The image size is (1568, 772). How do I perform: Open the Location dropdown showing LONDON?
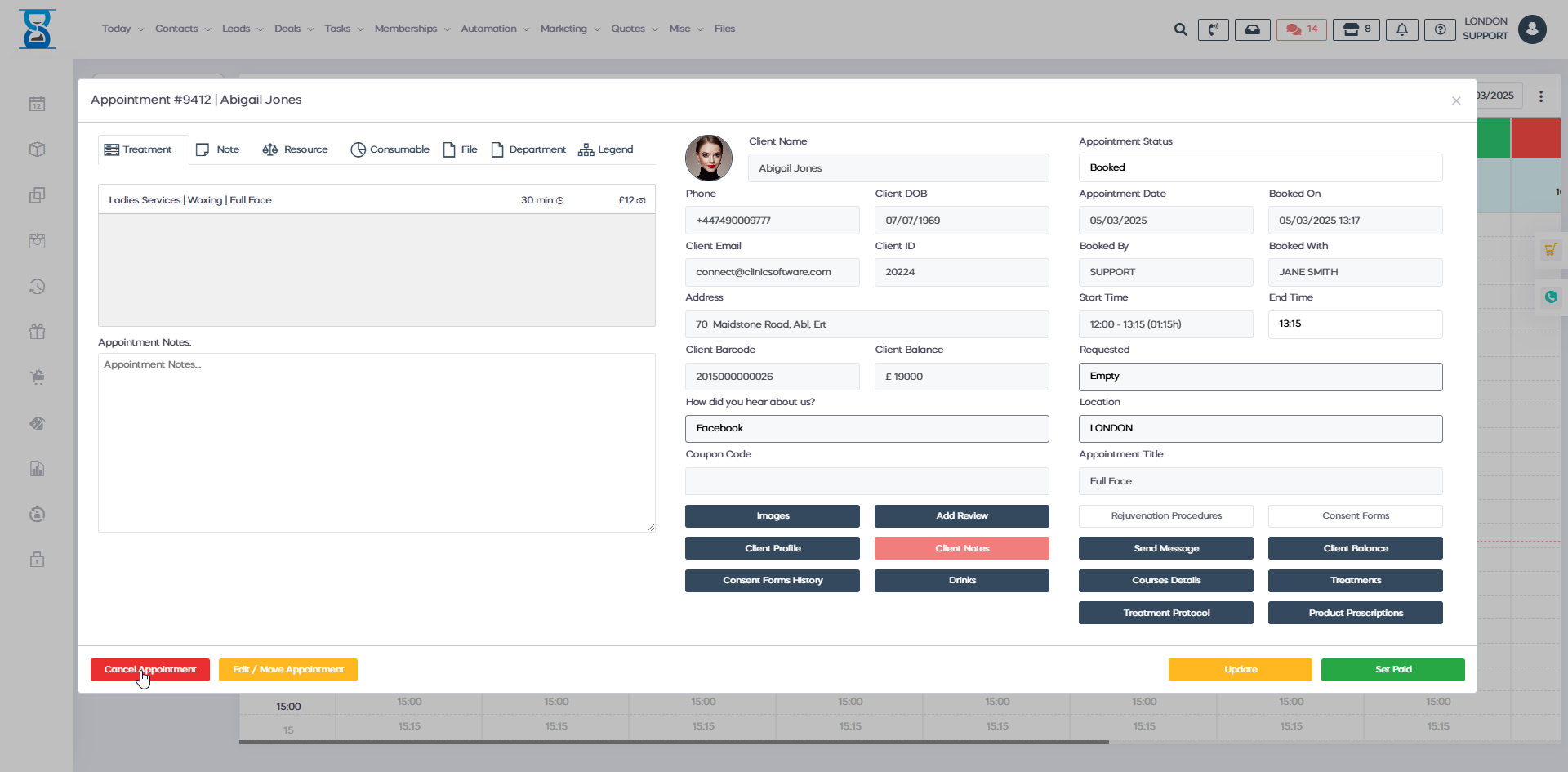coord(1260,428)
